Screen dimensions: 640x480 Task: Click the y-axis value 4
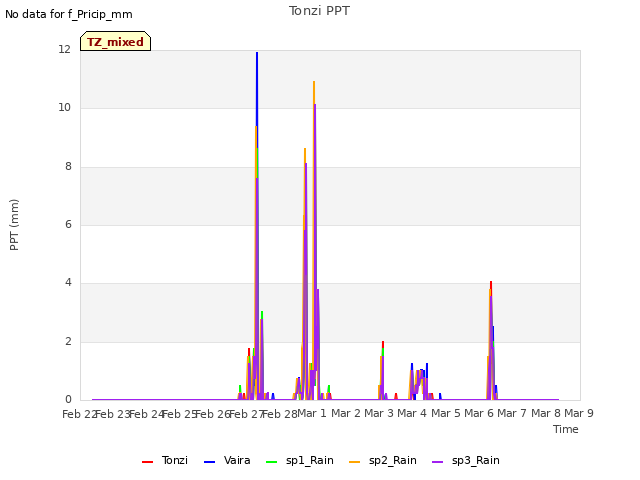coord(68,282)
